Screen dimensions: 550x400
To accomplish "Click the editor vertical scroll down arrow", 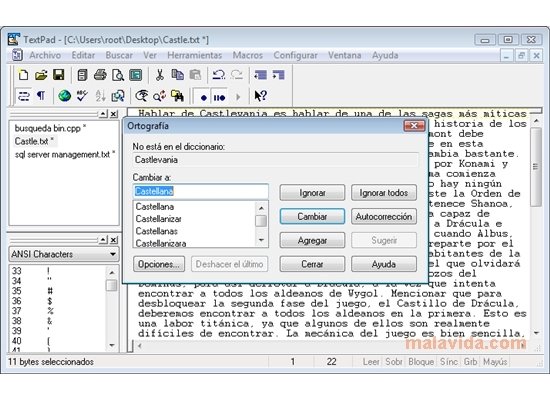I will [536, 333].
